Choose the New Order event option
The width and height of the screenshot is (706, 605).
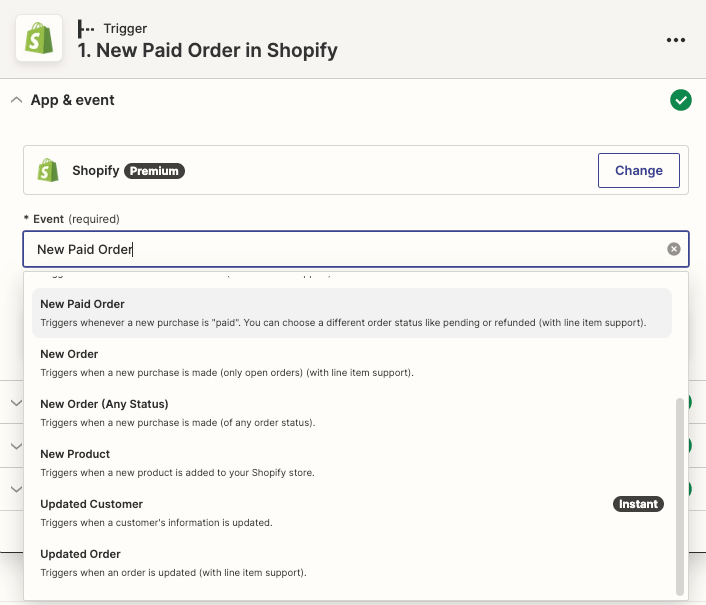pos(352,363)
